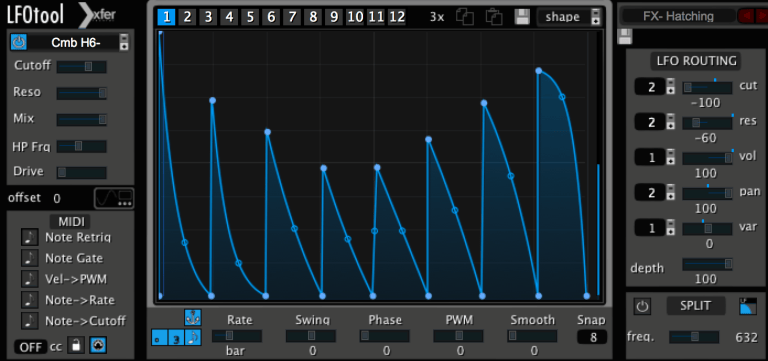768x361 pixels.
Task: Click the MIDI cc OFF button
Action: [30, 347]
